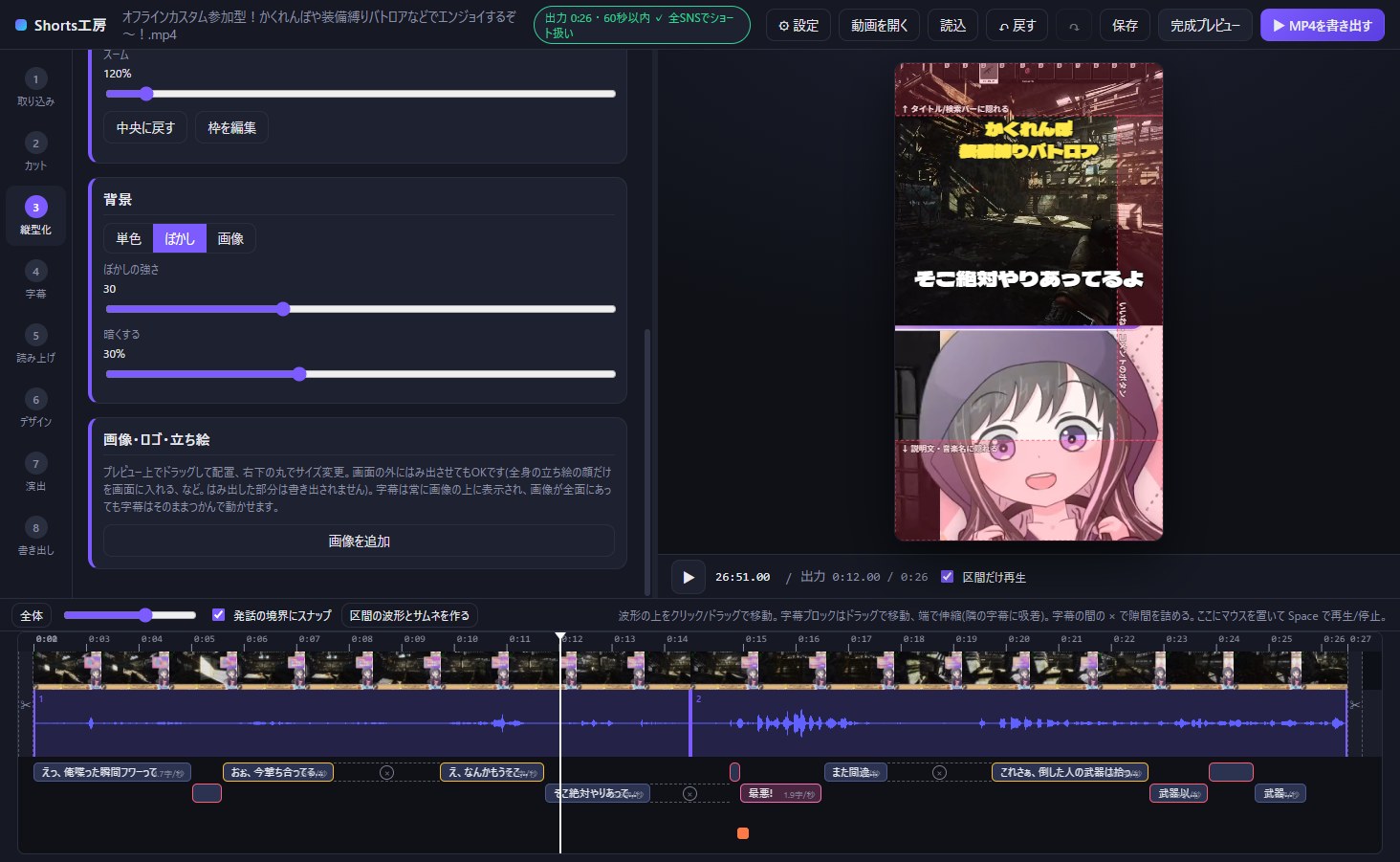
Task: Toggle the 発話の境界にスナップ checkbox
Action: [x=218, y=615]
